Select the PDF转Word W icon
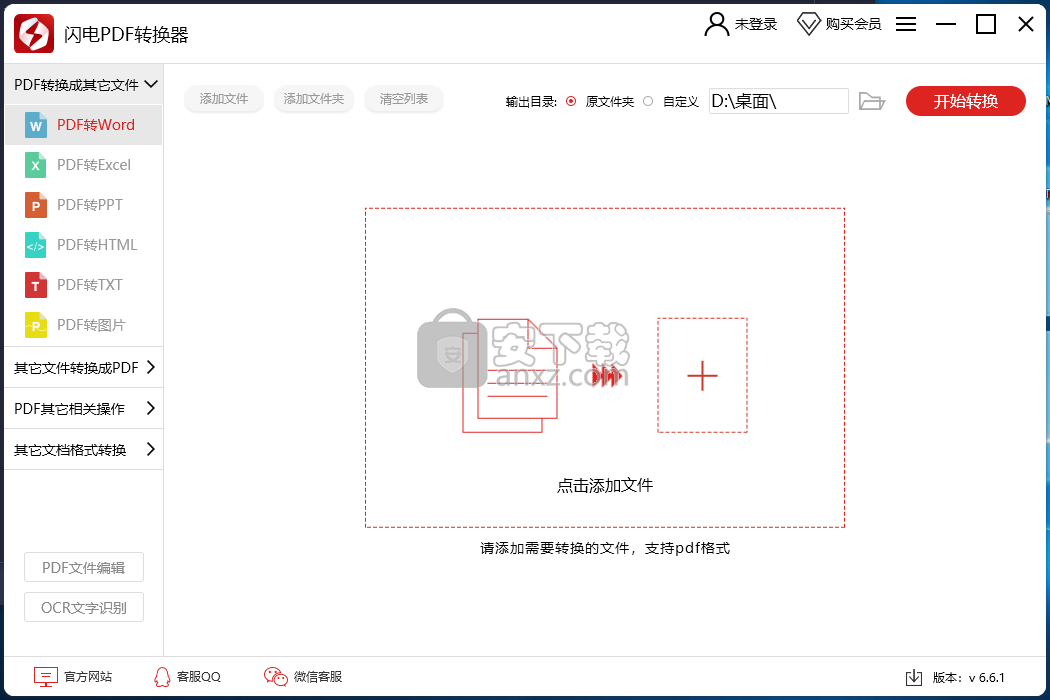The image size is (1050, 700). [x=35, y=125]
